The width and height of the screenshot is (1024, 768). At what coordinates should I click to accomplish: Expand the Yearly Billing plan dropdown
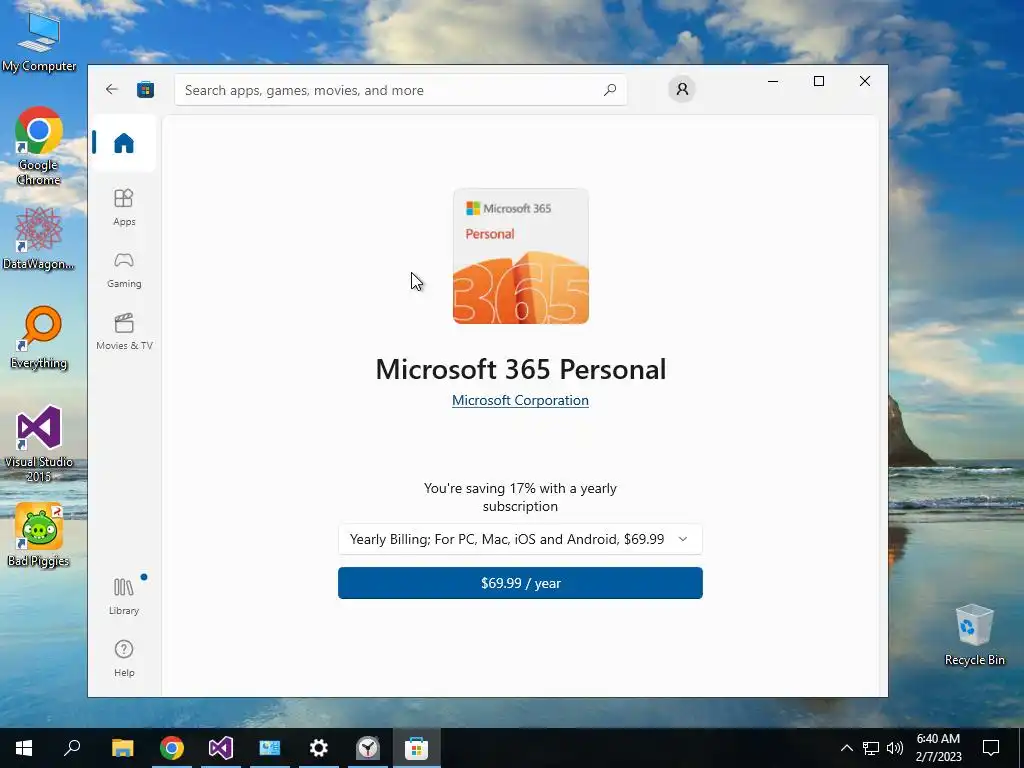520,539
